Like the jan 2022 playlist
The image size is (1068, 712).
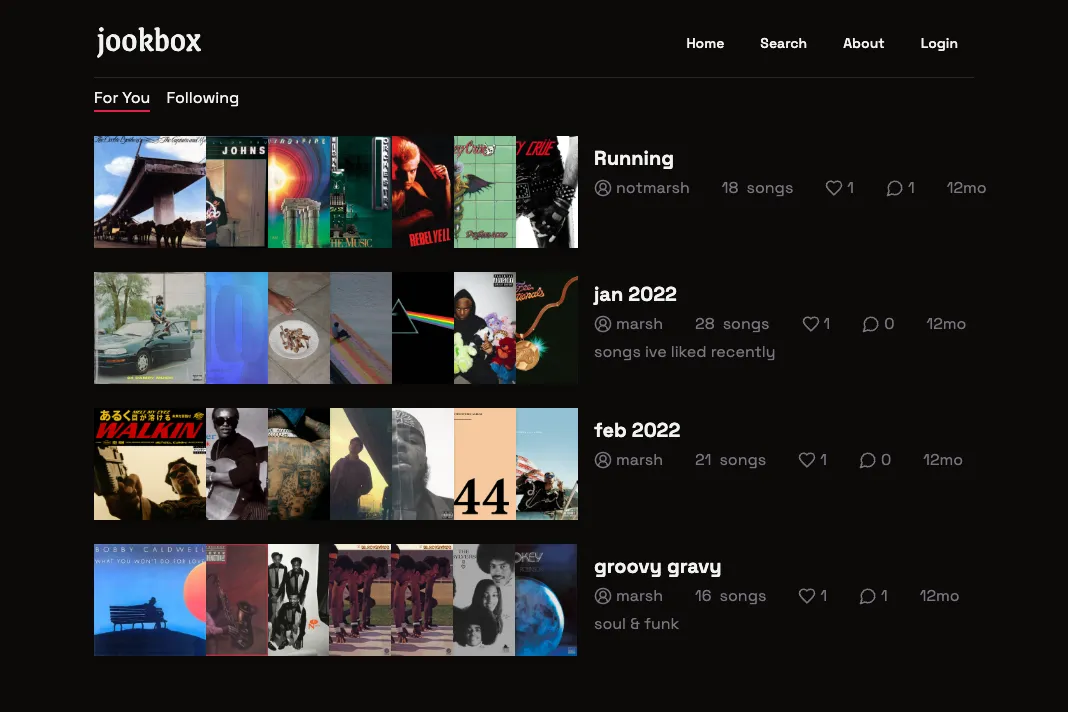811,324
